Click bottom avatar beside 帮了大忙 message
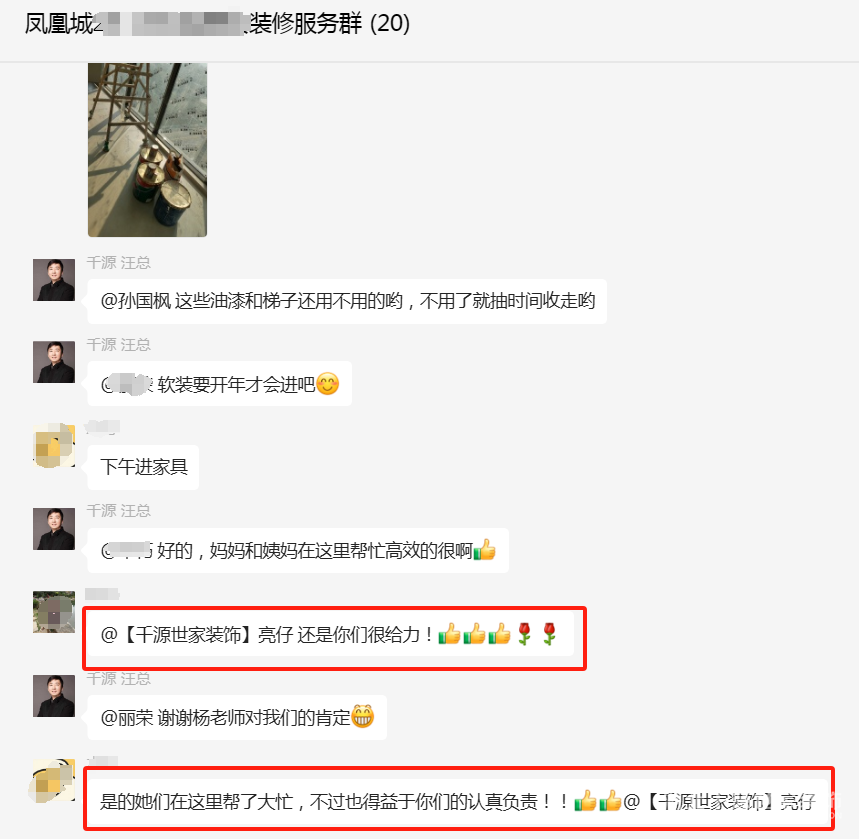Image resolution: width=859 pixels, height=839 pixels. coord(54,780)
